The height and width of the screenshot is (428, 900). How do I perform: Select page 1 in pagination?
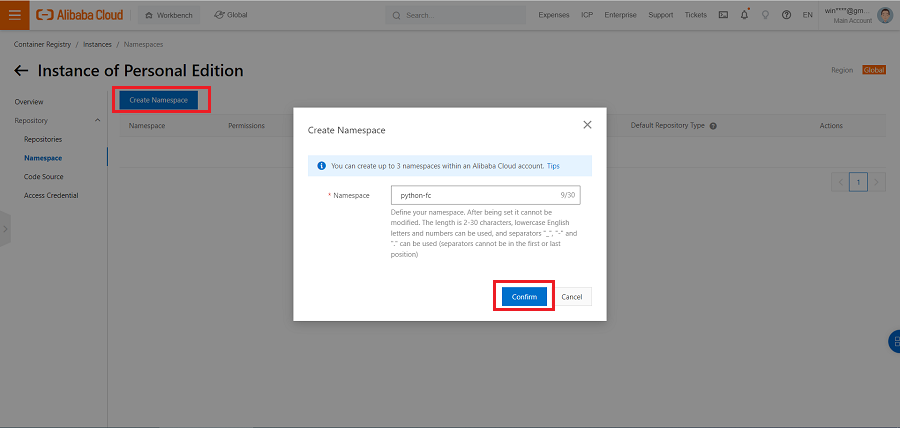[859, 182]
